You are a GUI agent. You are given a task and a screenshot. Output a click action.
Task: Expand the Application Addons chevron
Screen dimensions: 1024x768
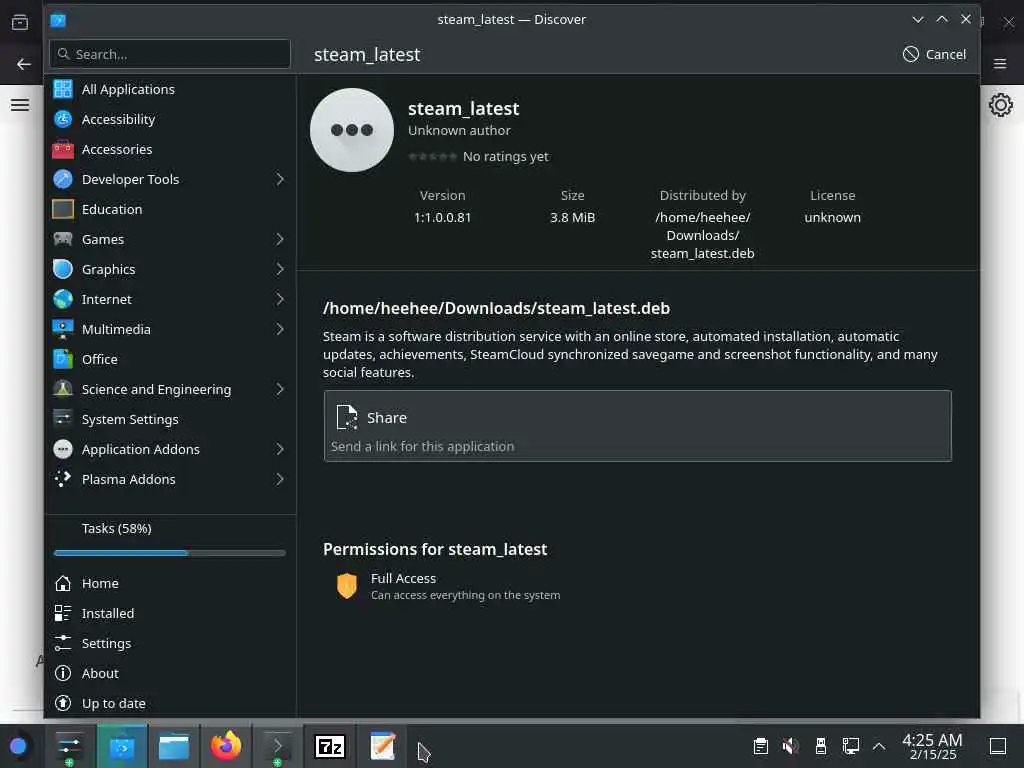pyautogui.click(x=280, y=449)
